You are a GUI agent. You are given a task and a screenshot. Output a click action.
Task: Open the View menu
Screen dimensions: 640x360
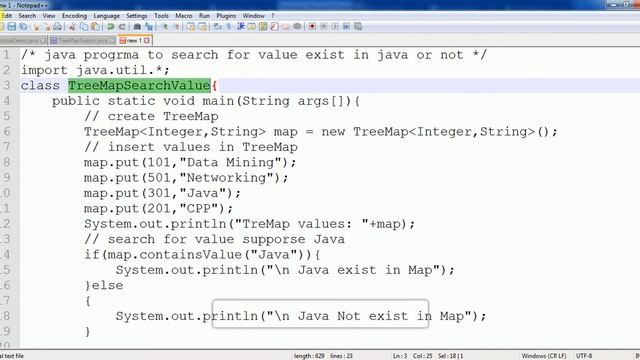[49, 16]
